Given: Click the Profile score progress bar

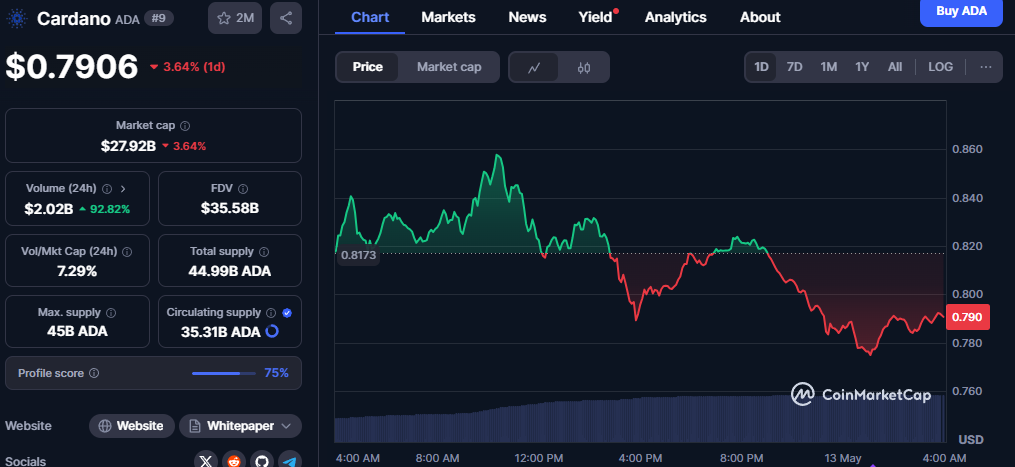Looking at the screenshot, I should click(224, 373).
